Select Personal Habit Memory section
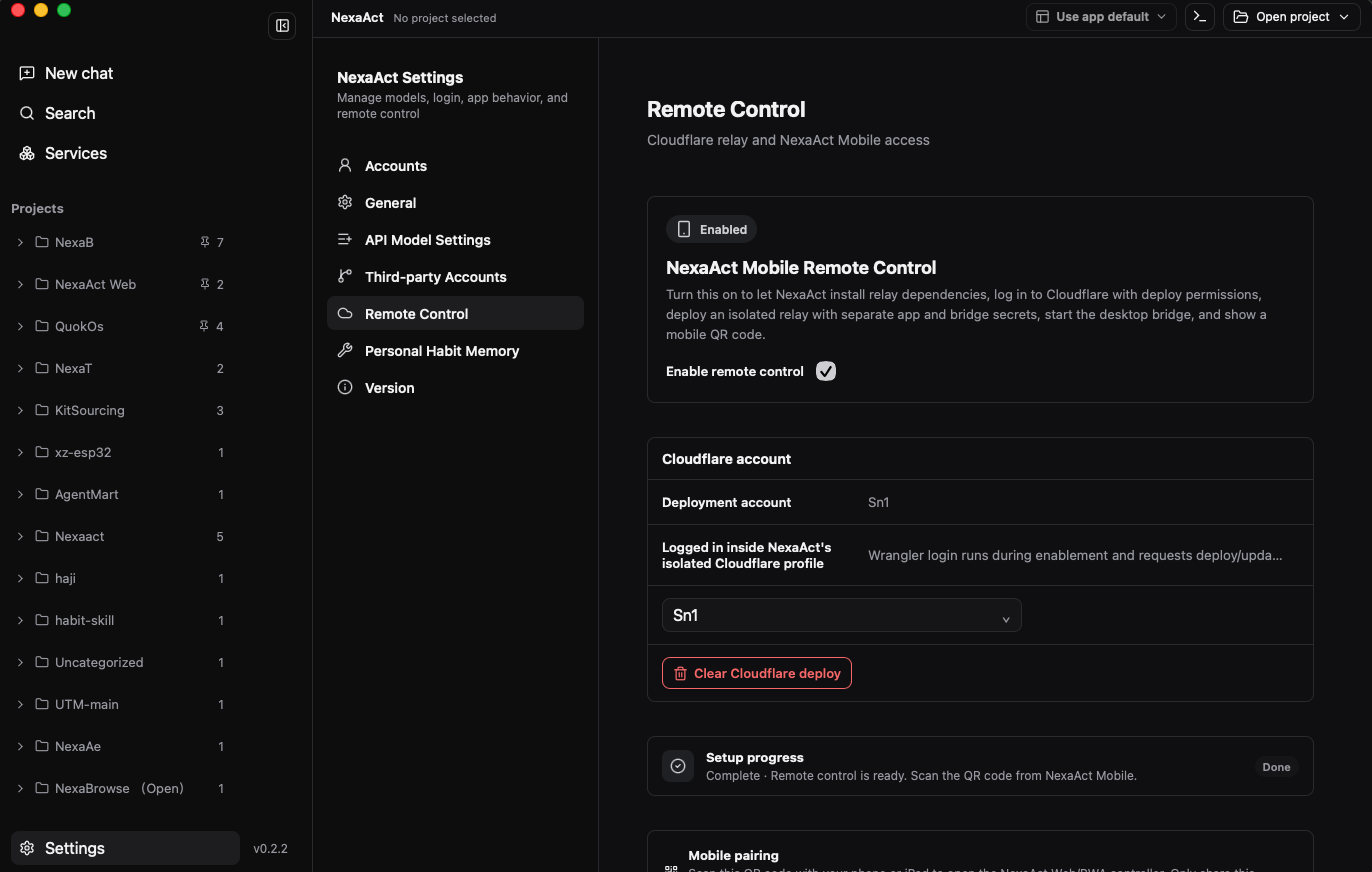The height and width of the screenshot is (872, 1372). tap(455, 351)
